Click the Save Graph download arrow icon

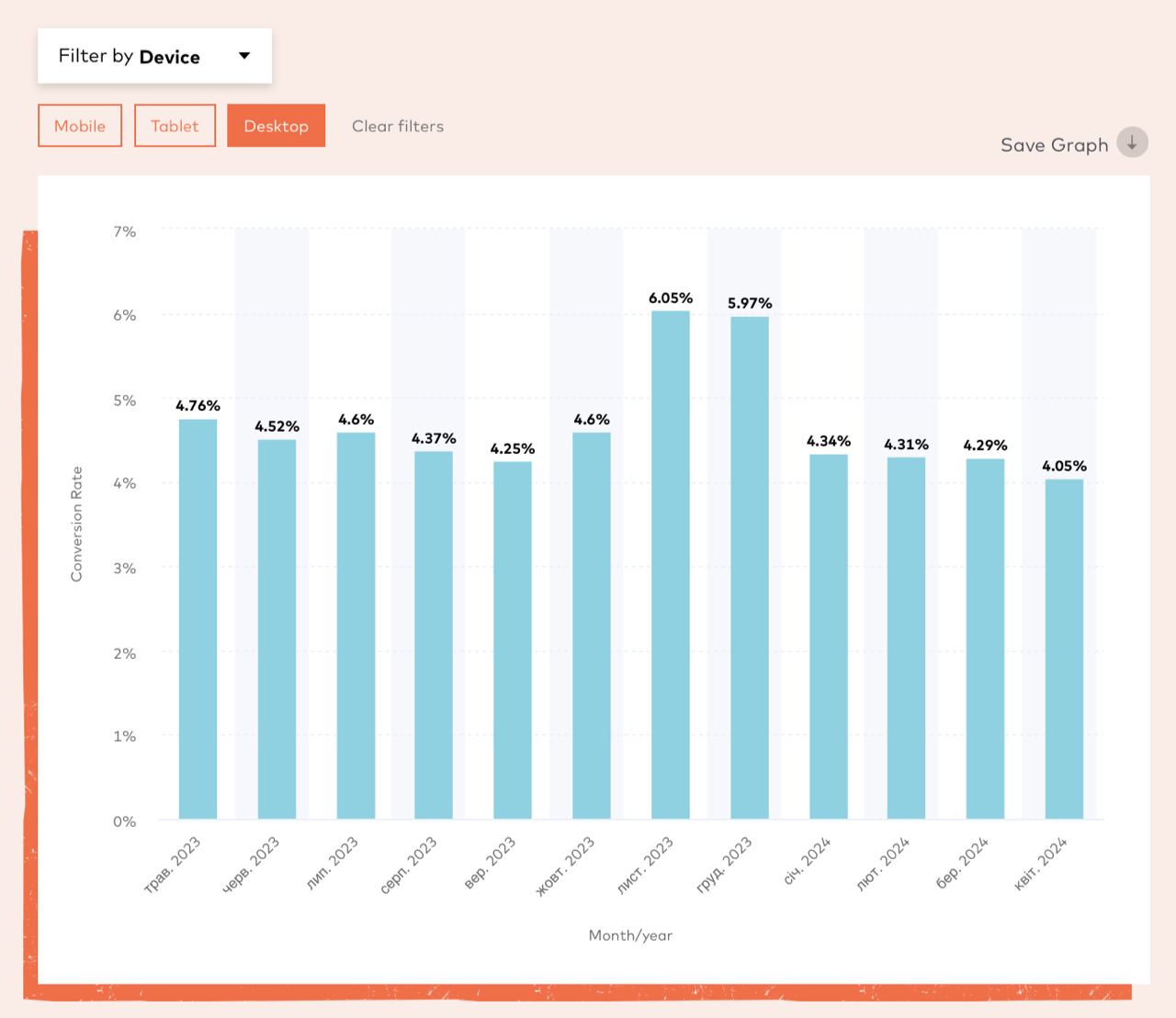click(1132, 142)
